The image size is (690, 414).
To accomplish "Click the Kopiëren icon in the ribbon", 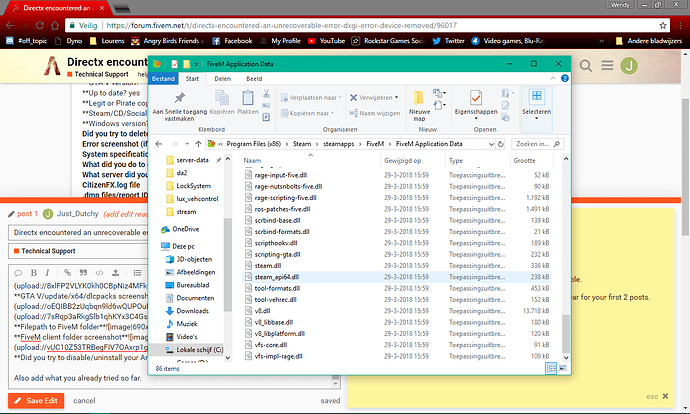I will [x=222, y=98].
